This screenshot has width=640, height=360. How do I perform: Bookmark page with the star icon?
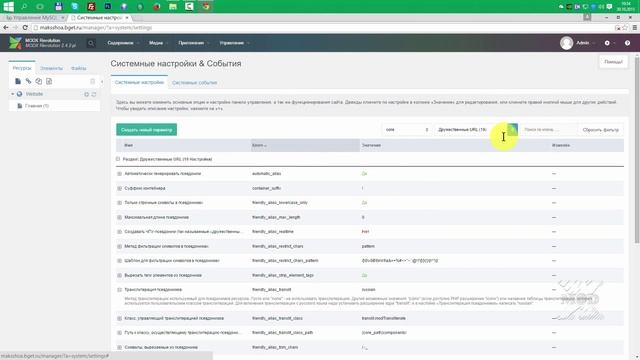point(625,28)
